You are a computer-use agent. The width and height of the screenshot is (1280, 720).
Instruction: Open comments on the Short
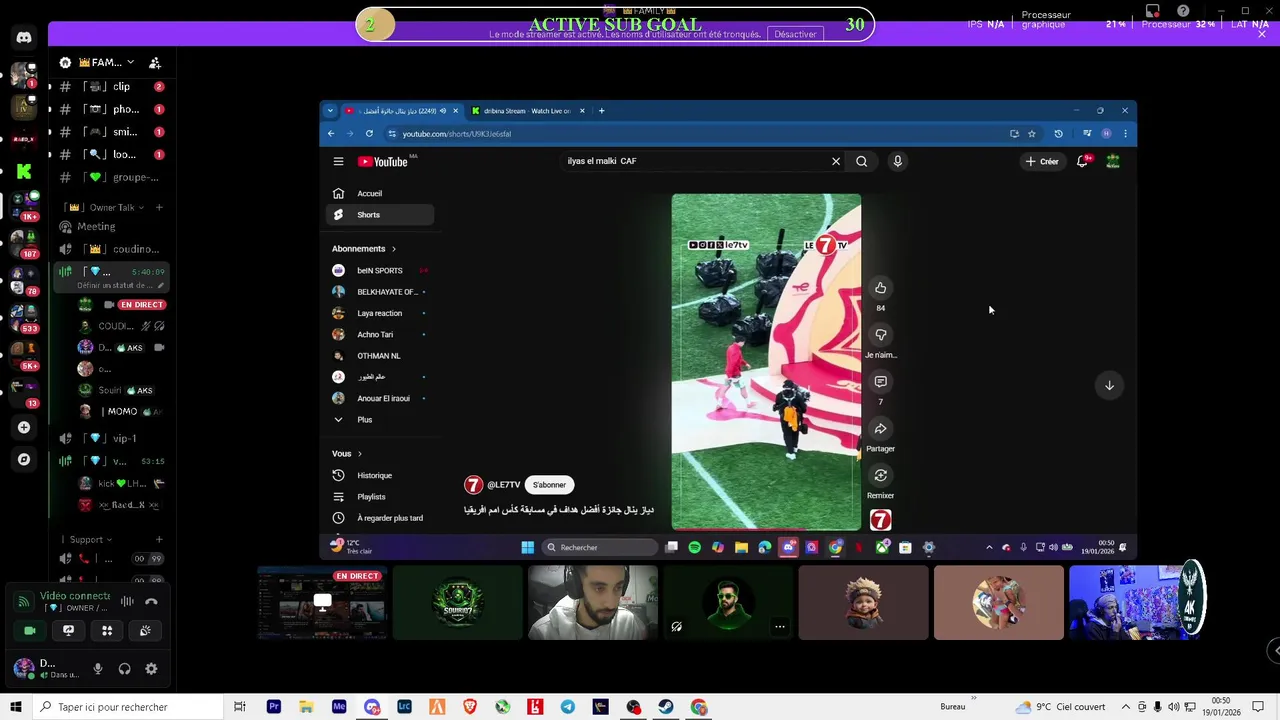pos(880,381)
